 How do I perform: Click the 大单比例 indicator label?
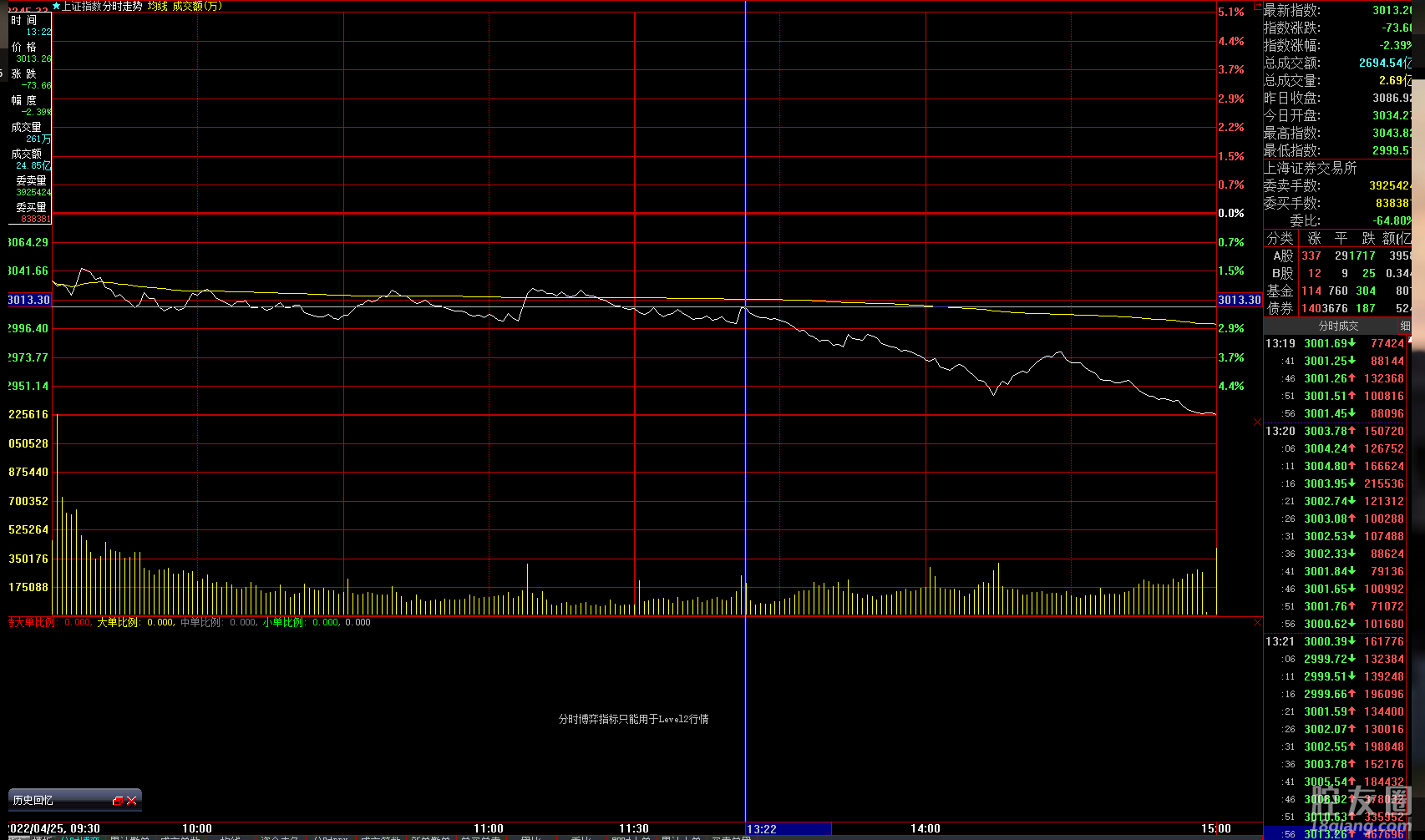point(118,623)
